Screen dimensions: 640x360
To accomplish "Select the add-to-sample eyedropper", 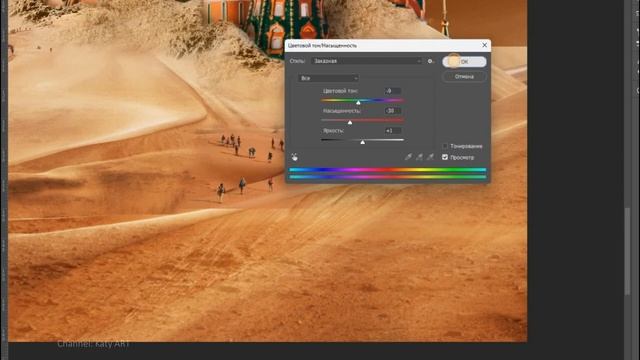I will pos(419,157).
